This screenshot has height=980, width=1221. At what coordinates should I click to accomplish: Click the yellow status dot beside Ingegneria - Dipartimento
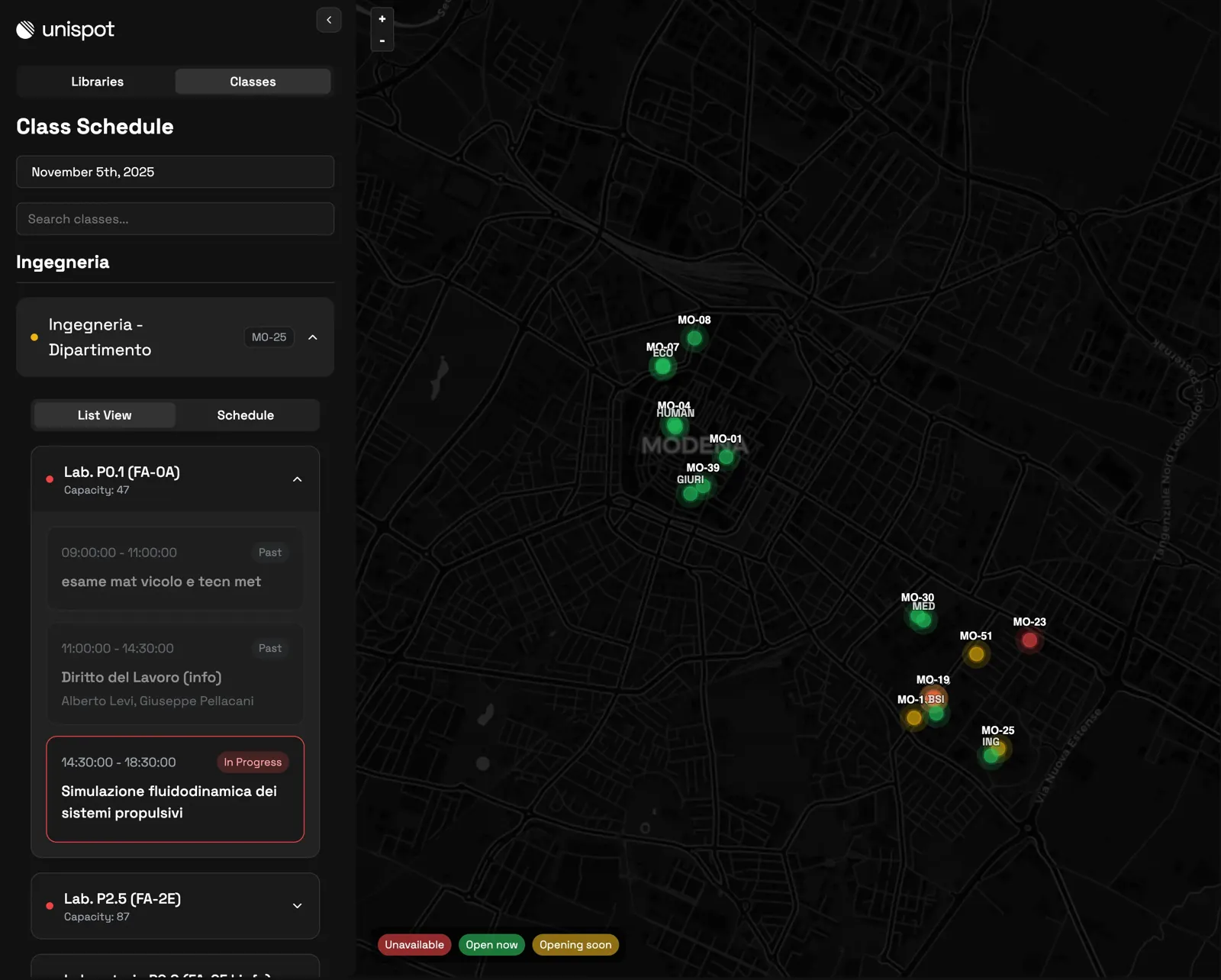tap(34, 337)
